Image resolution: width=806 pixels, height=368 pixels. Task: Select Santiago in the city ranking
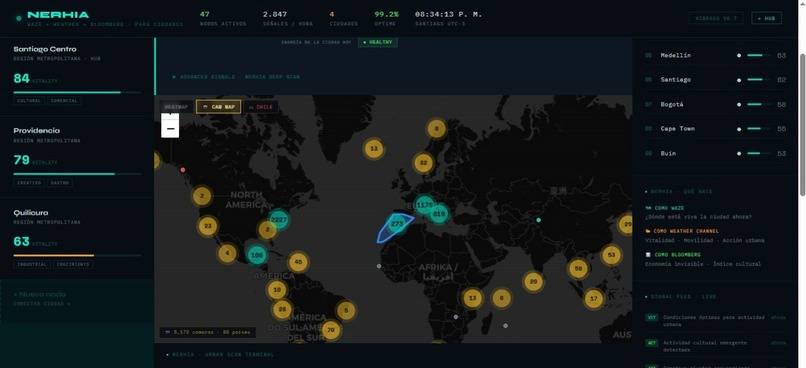click(x=716, y=80)
